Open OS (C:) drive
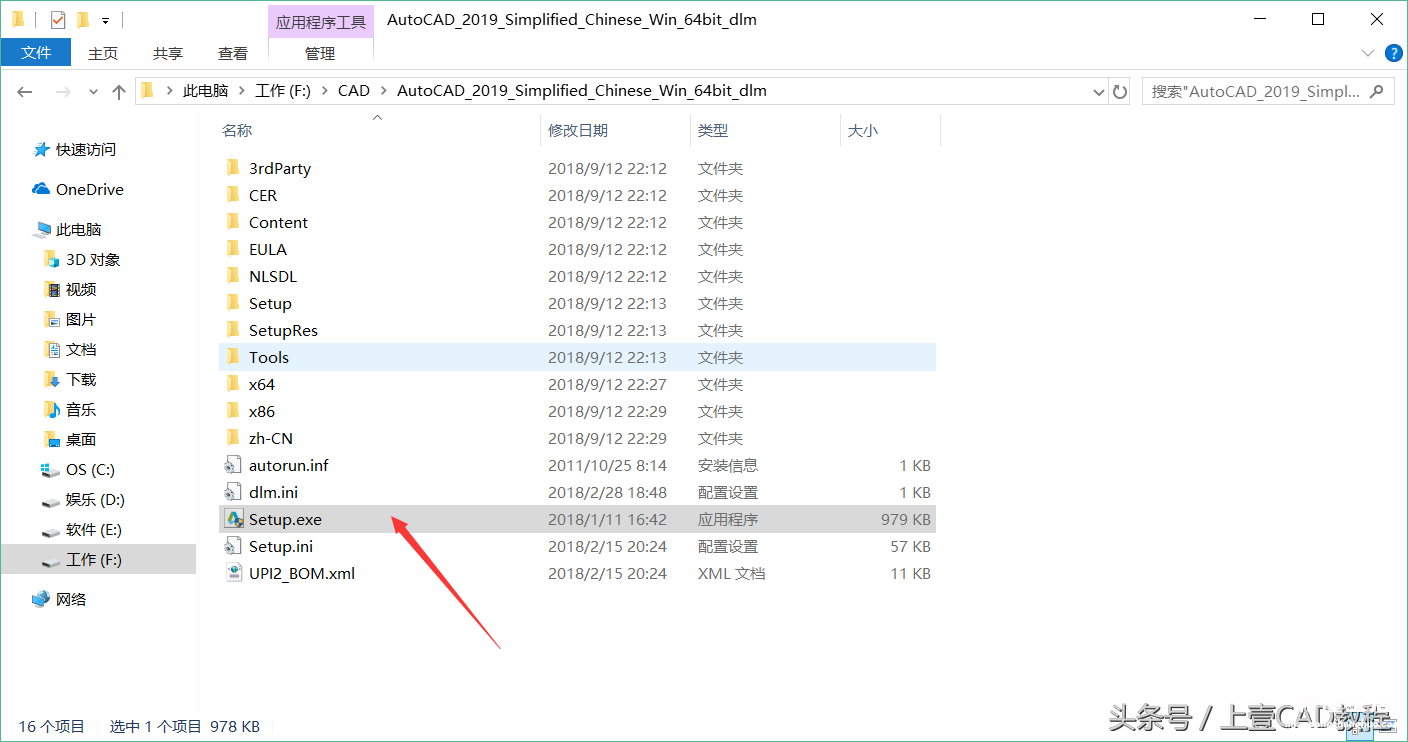1408x742 pixels. (78, 469)
